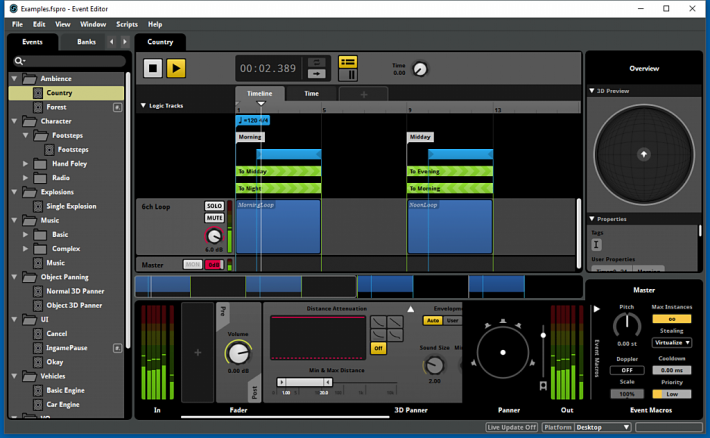The width and height of the screenshot is (710, 438).
Task: Click the FMOD Studio app icon in title bar
Action: [14, 9]
